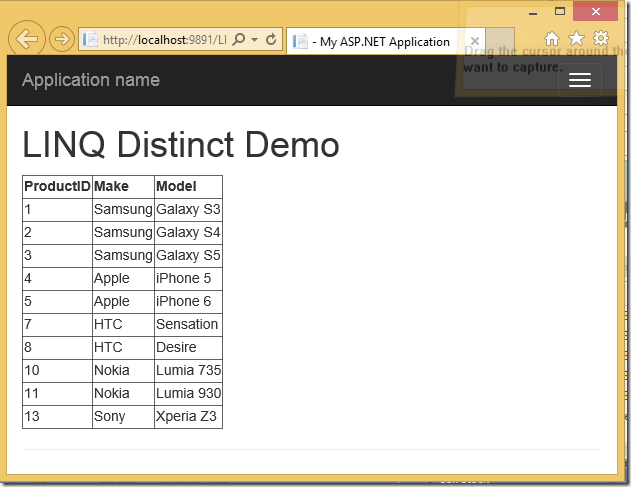This screenshot has width=631, height=487.
Task: Click the page icon in the address bar
Action: tap(90, 39)
